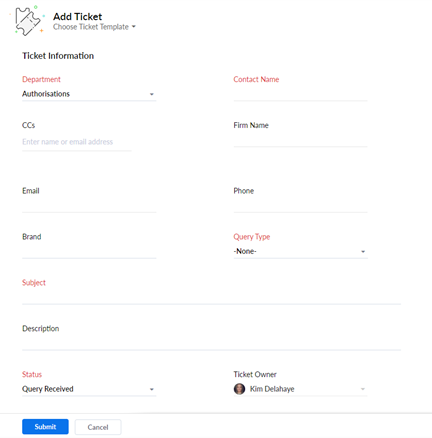This screenshot has height=438, width=432.
Task: Select the Phone input field
Action: pos(300,206)
